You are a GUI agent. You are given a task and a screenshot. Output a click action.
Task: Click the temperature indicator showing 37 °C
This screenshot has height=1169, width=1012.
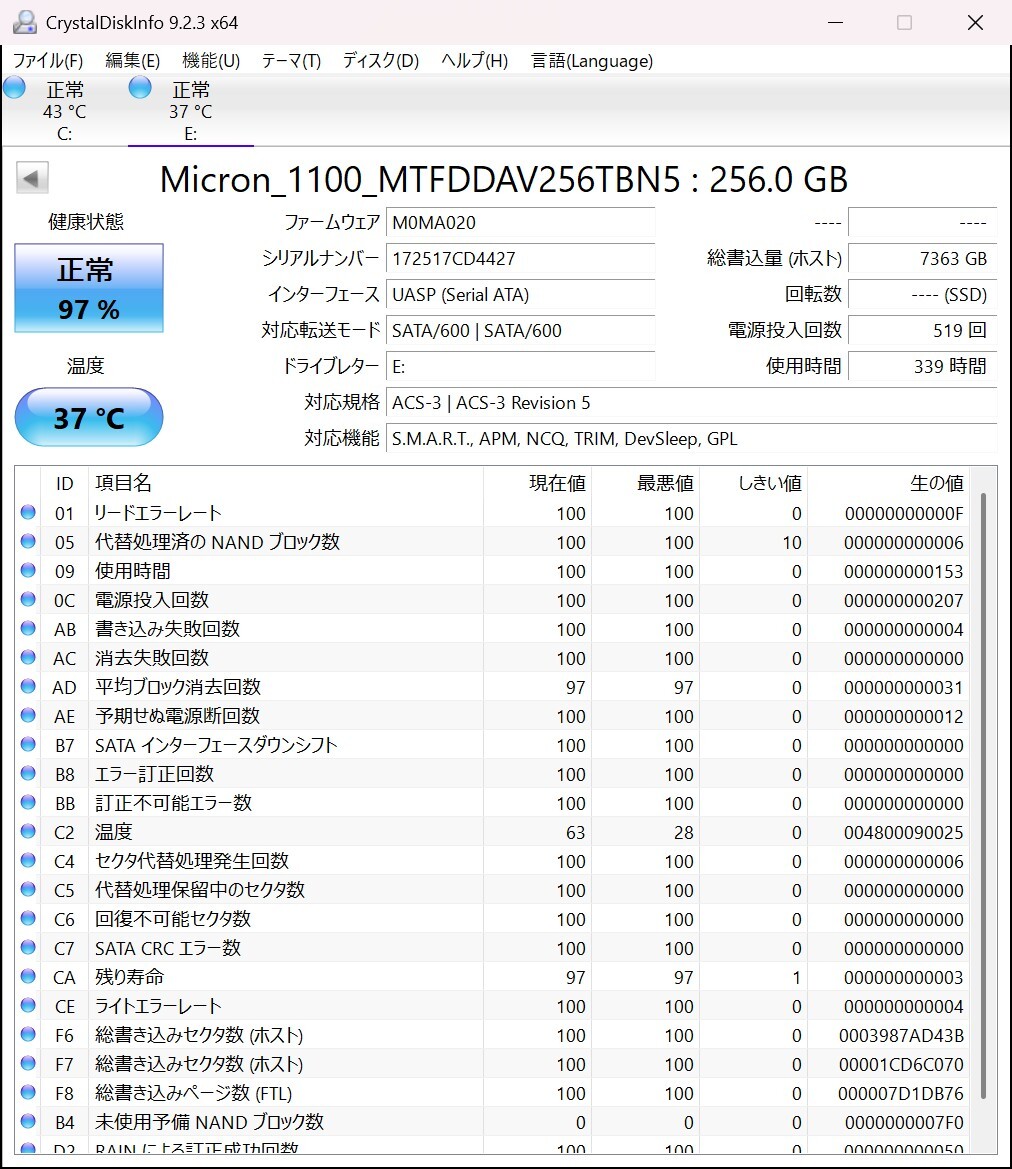click(x=88, y=417)
